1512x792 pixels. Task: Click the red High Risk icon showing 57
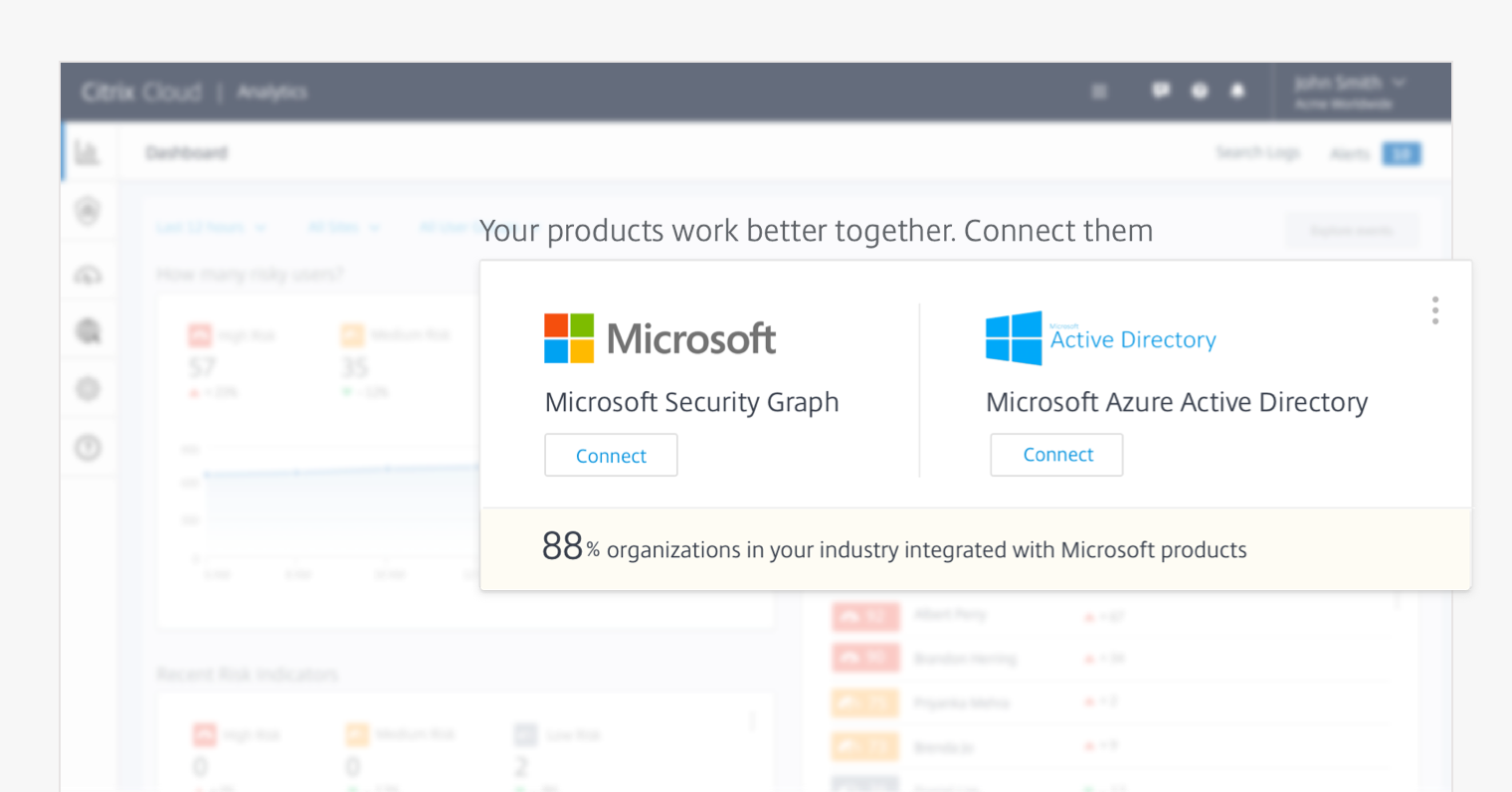200,335
